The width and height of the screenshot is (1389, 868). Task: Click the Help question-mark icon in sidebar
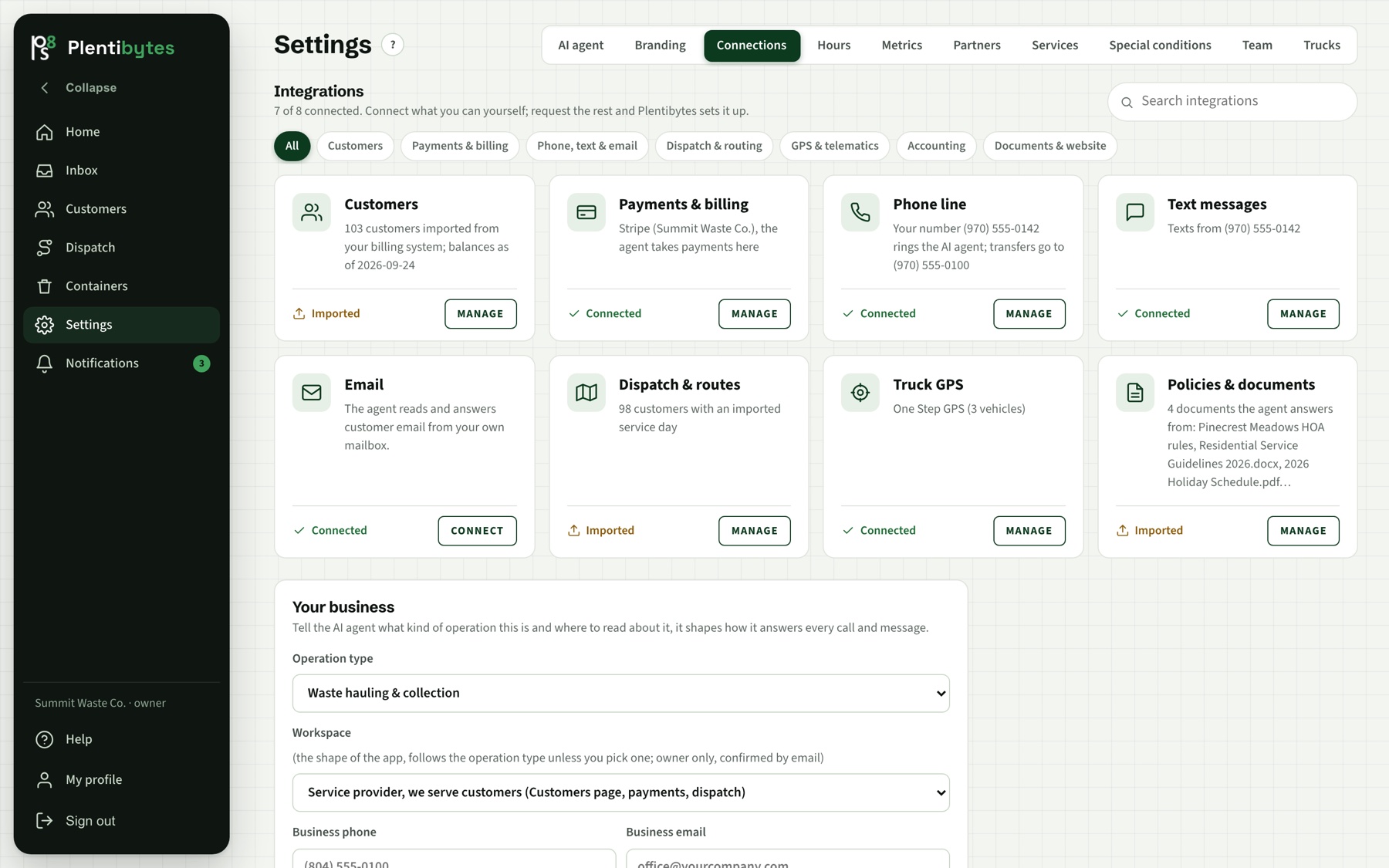pos(45,739)
